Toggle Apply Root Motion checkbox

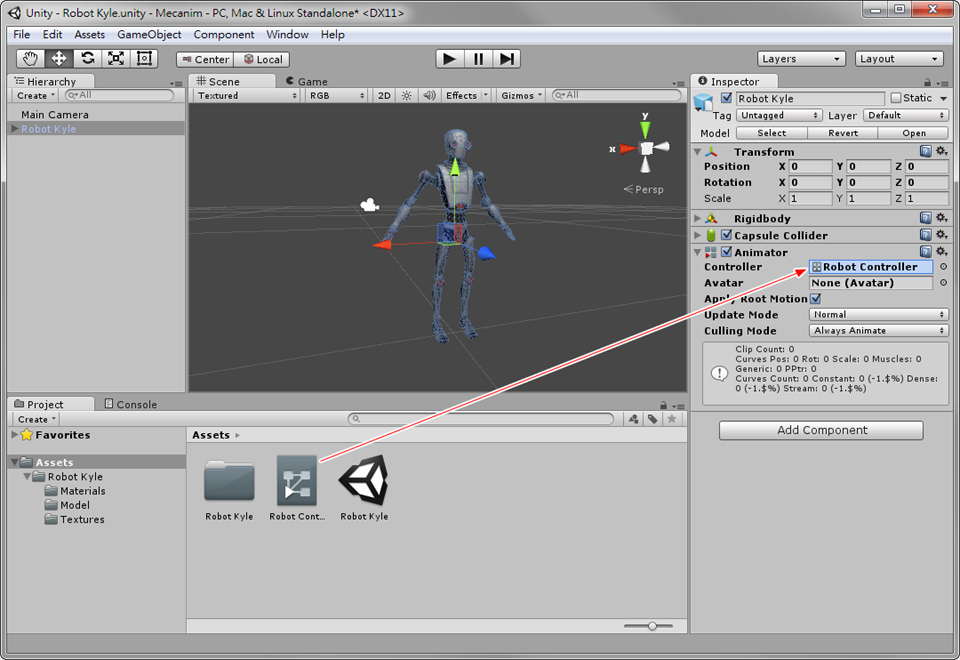tap(816, 299)
